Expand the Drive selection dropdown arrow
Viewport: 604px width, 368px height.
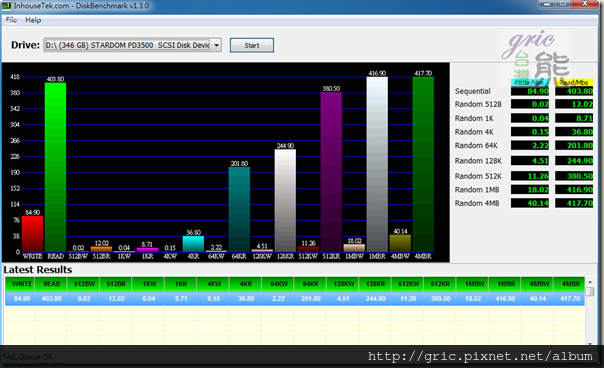[216, 45]
